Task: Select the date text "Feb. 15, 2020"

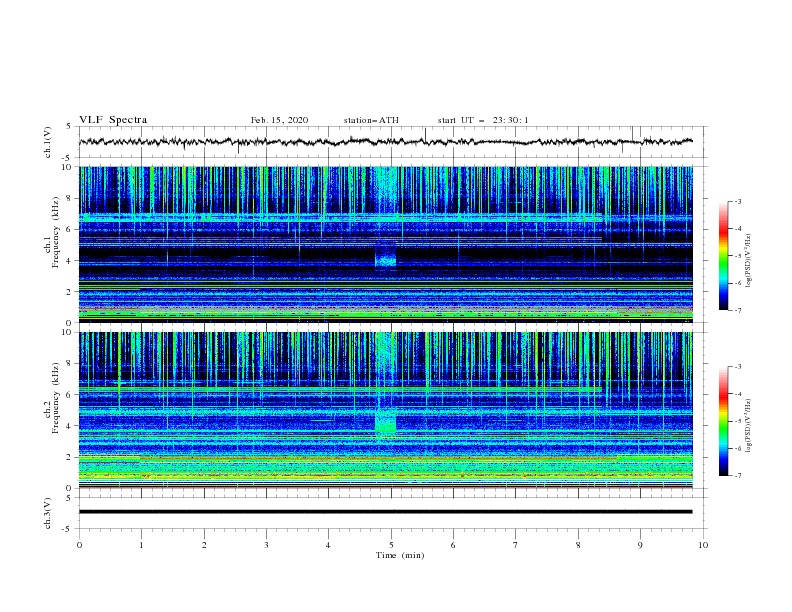Action: 279,120
